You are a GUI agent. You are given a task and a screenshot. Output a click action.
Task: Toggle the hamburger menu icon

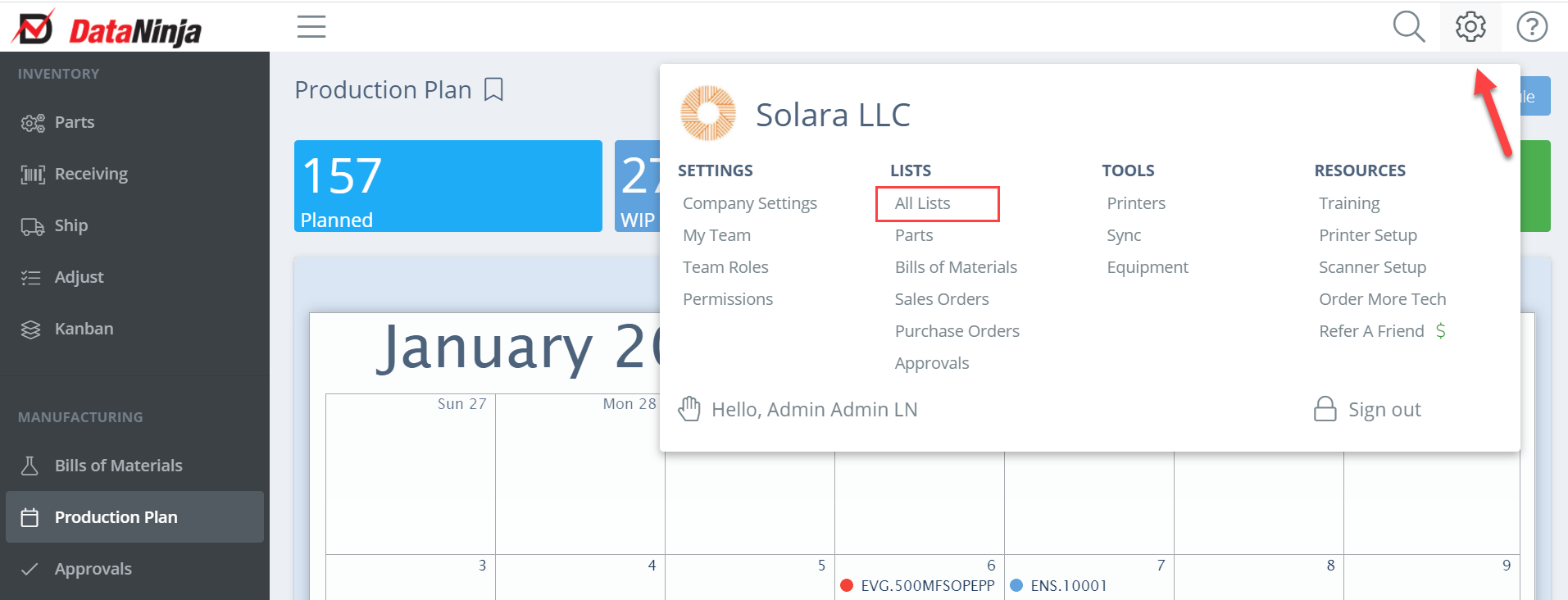pyautogui.click(x=311, y=26)
